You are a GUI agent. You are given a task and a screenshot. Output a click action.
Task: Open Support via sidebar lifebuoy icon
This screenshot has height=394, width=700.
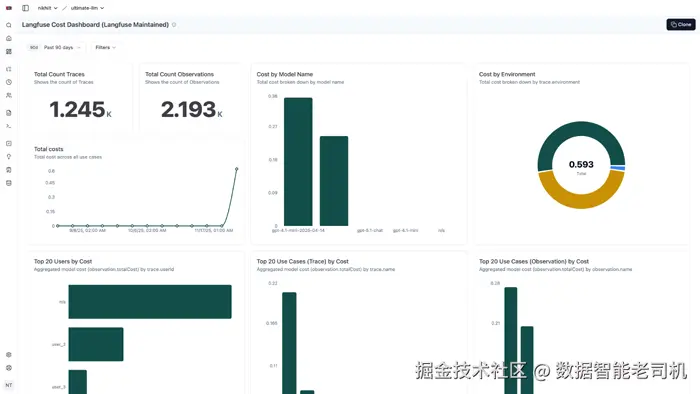click(8, 368)
